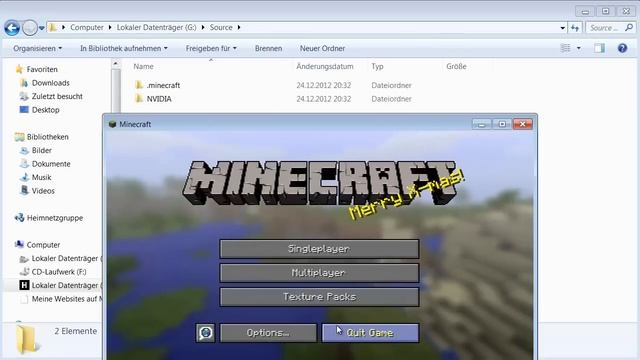
Task: Open Explorer help question mark
Action: point(622,48)
